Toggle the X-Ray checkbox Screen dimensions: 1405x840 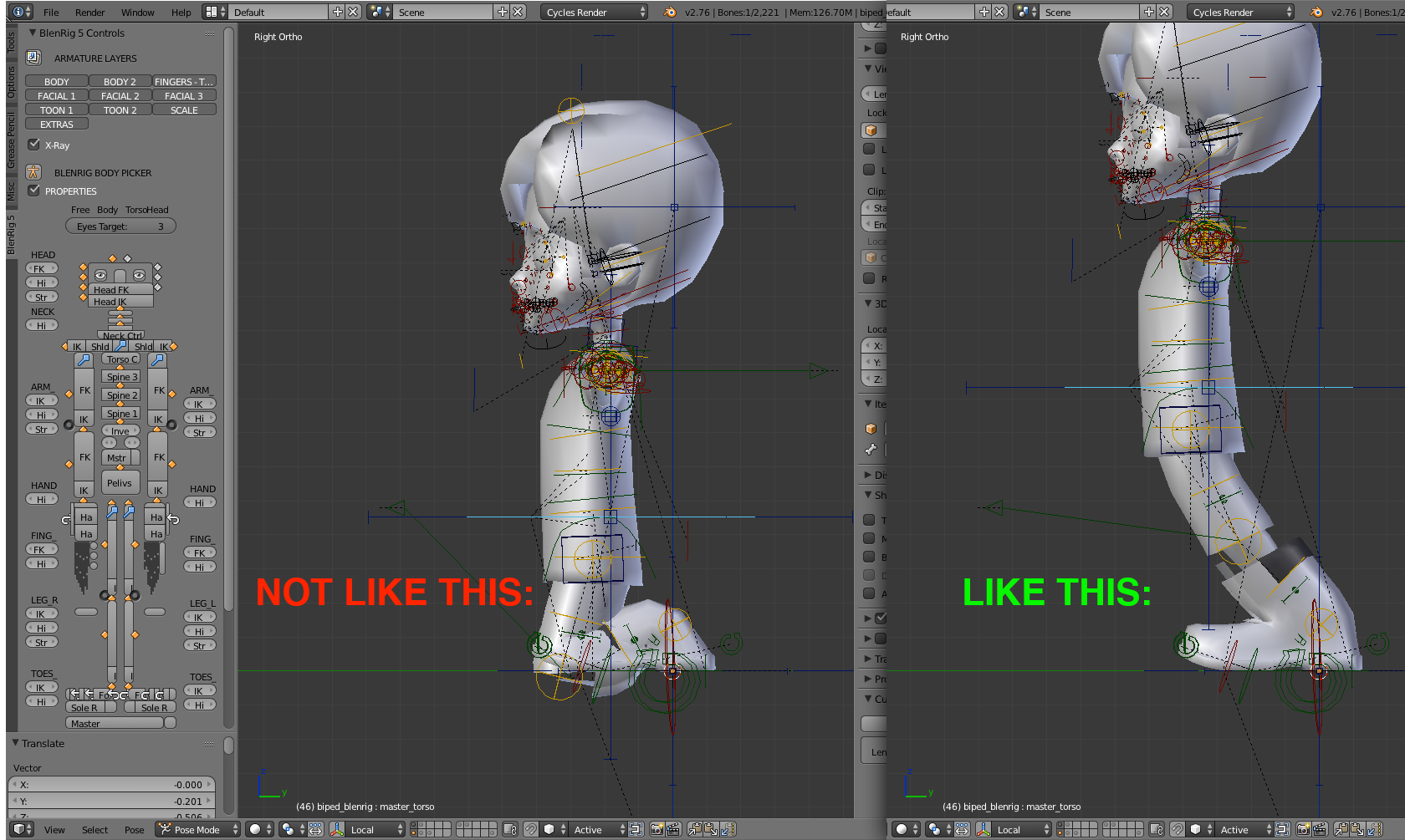pyautogui.click(x=34, y=145)
